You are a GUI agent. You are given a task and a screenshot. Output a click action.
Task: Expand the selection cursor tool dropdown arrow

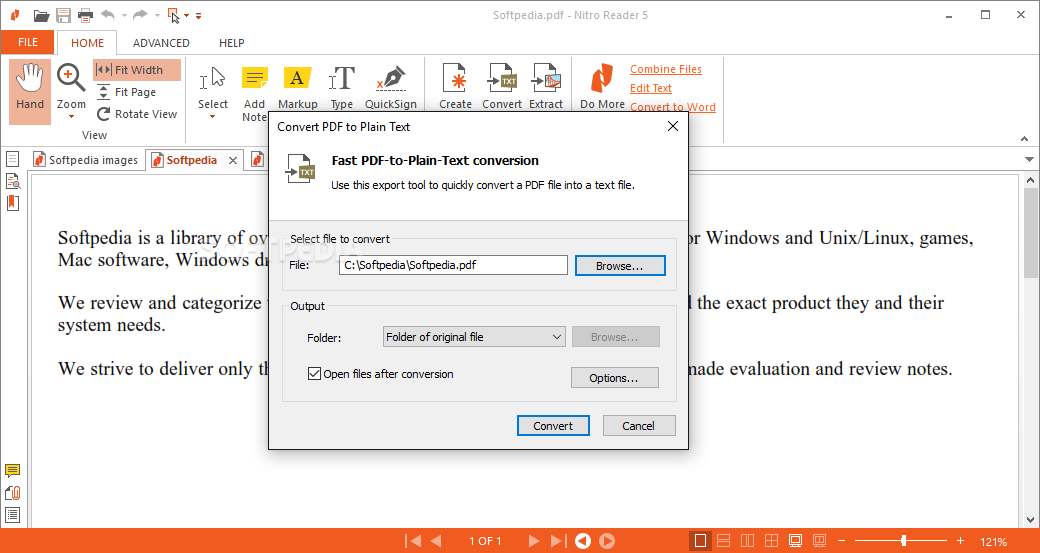tap(186, 15)
